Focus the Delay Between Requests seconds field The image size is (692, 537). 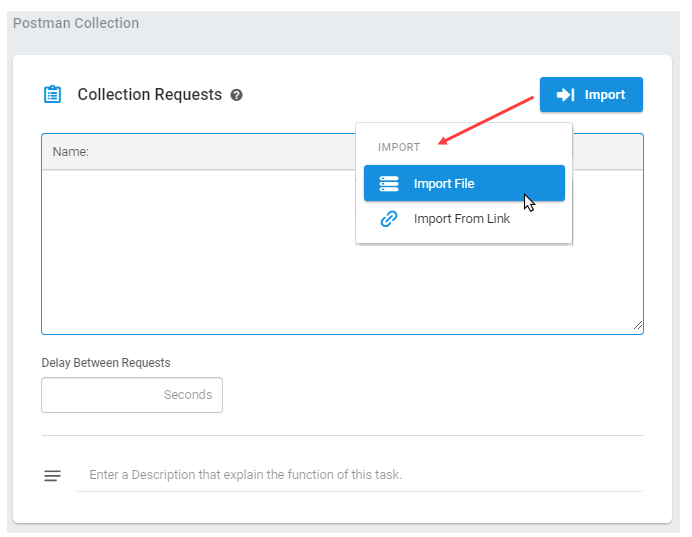point(132,395)
